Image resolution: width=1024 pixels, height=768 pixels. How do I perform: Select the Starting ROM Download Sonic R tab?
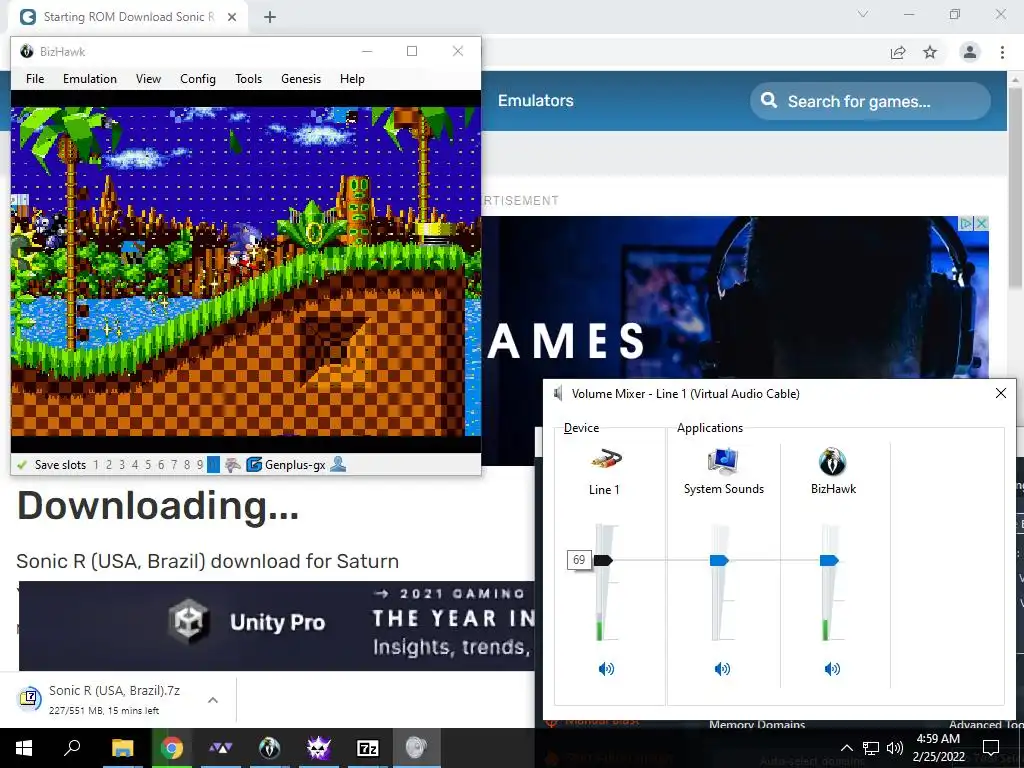(x=128, y=17)
